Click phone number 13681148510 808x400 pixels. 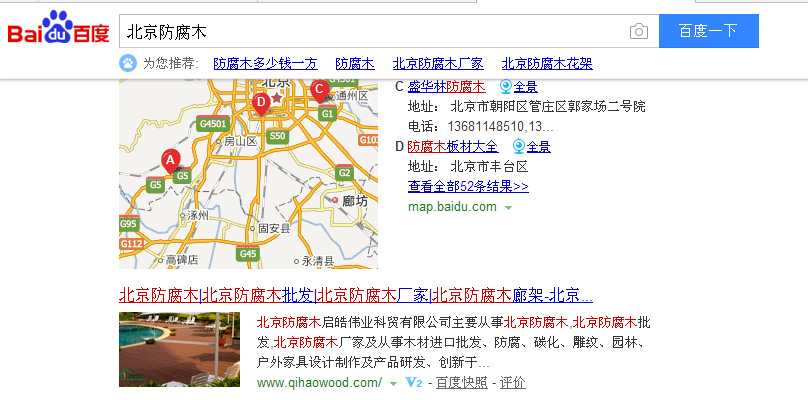486,126
